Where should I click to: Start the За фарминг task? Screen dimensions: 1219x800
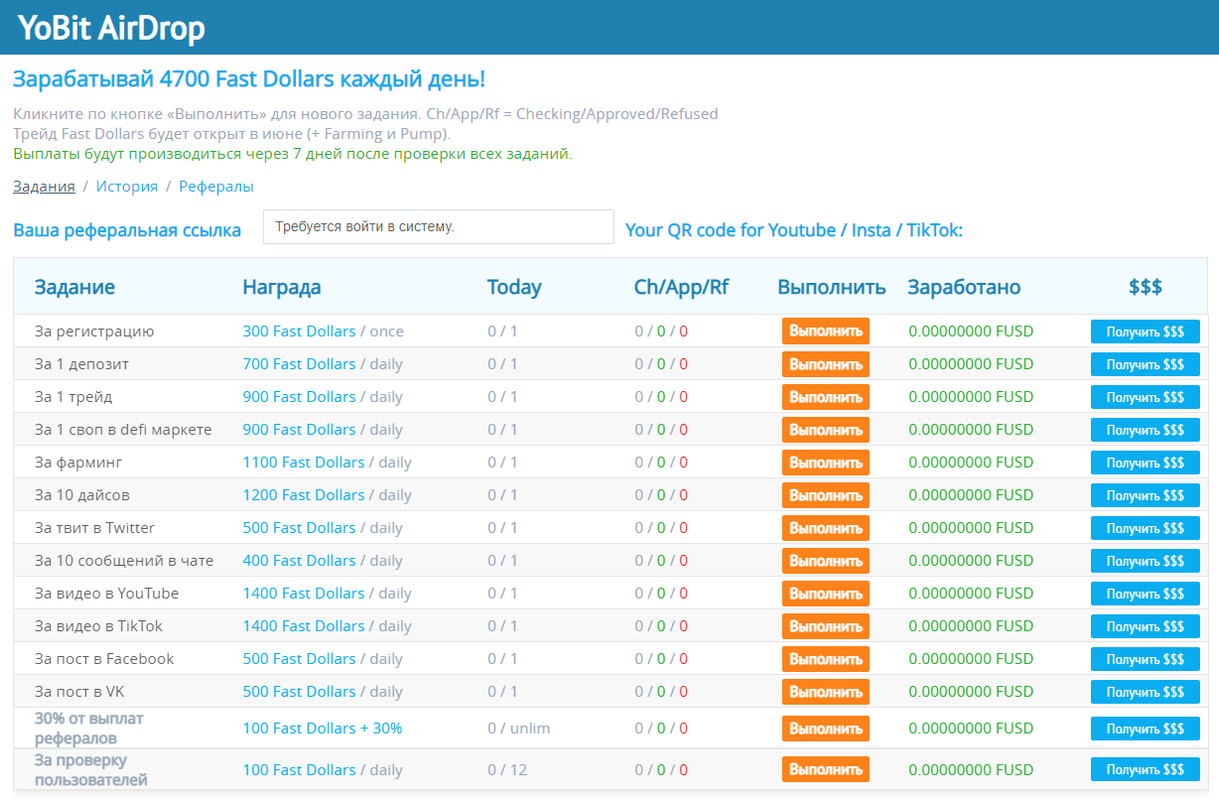point(825,463)
